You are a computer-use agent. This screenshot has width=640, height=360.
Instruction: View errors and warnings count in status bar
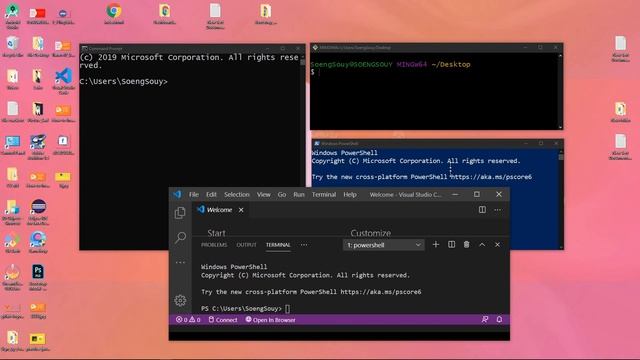(188, 320)
